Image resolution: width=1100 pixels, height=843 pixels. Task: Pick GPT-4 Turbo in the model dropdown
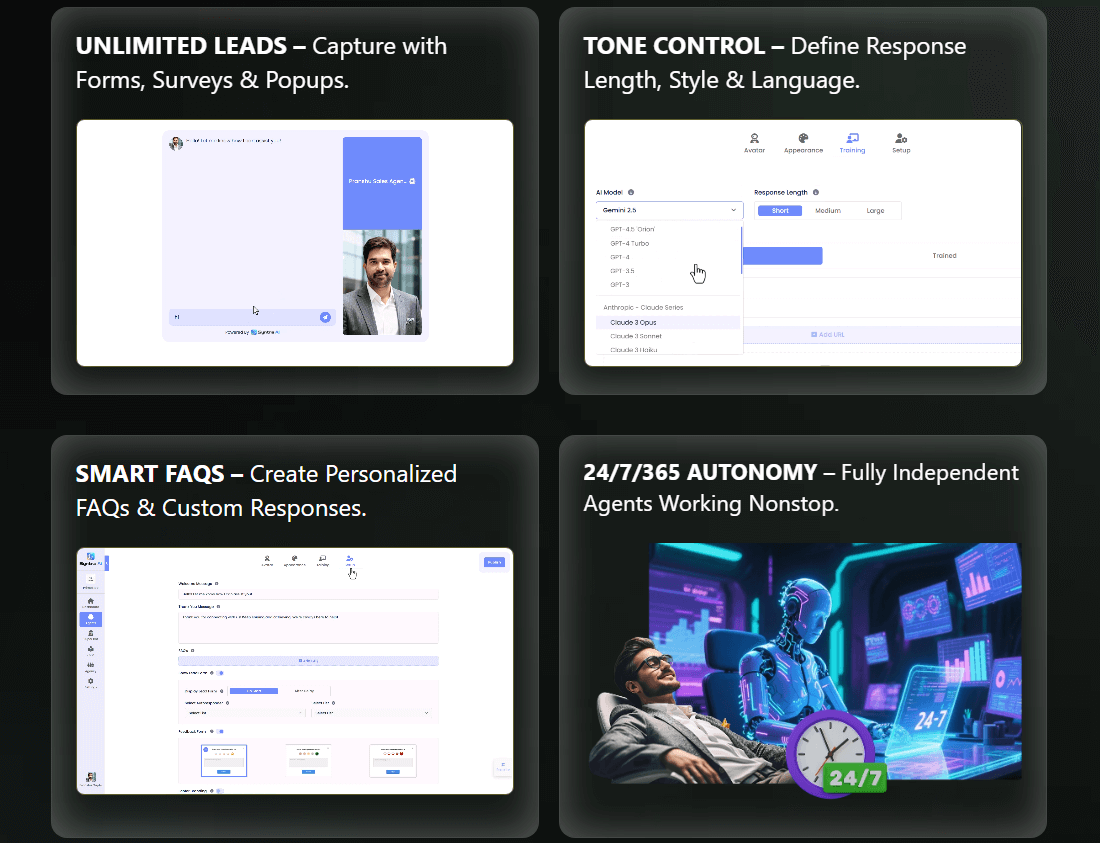coord(629,243)
